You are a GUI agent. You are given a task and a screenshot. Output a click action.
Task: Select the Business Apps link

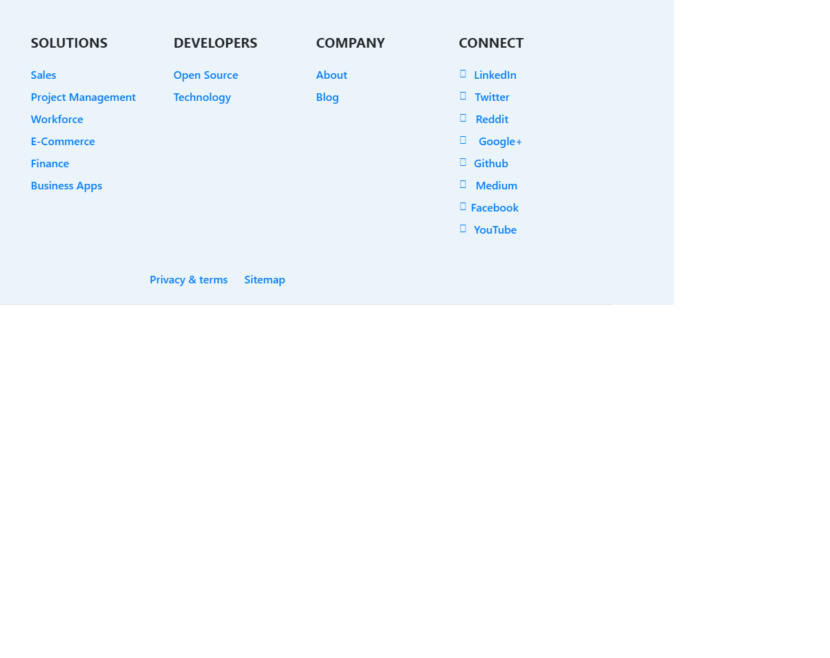click(x=66, y=185)
